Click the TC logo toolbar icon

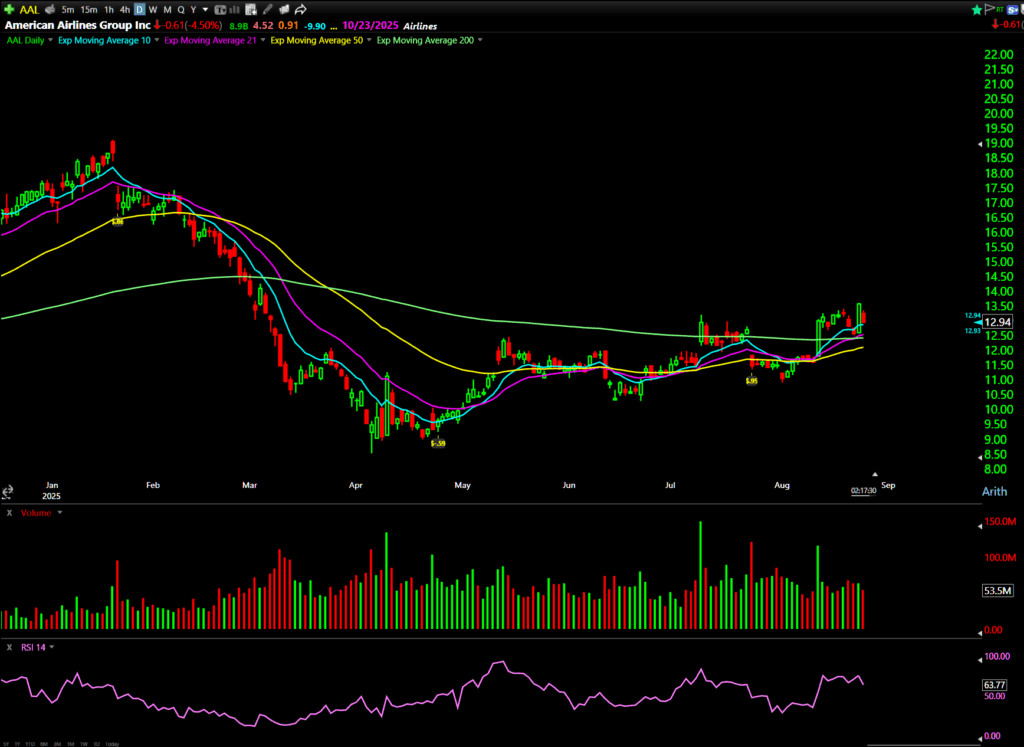coord(220,10)
